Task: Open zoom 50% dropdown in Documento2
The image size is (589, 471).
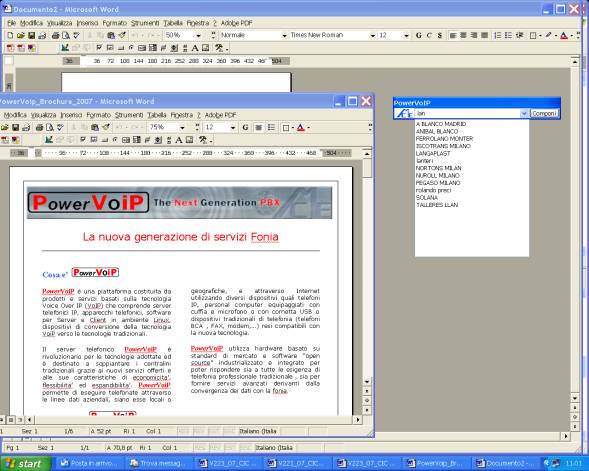Action: 198,35
